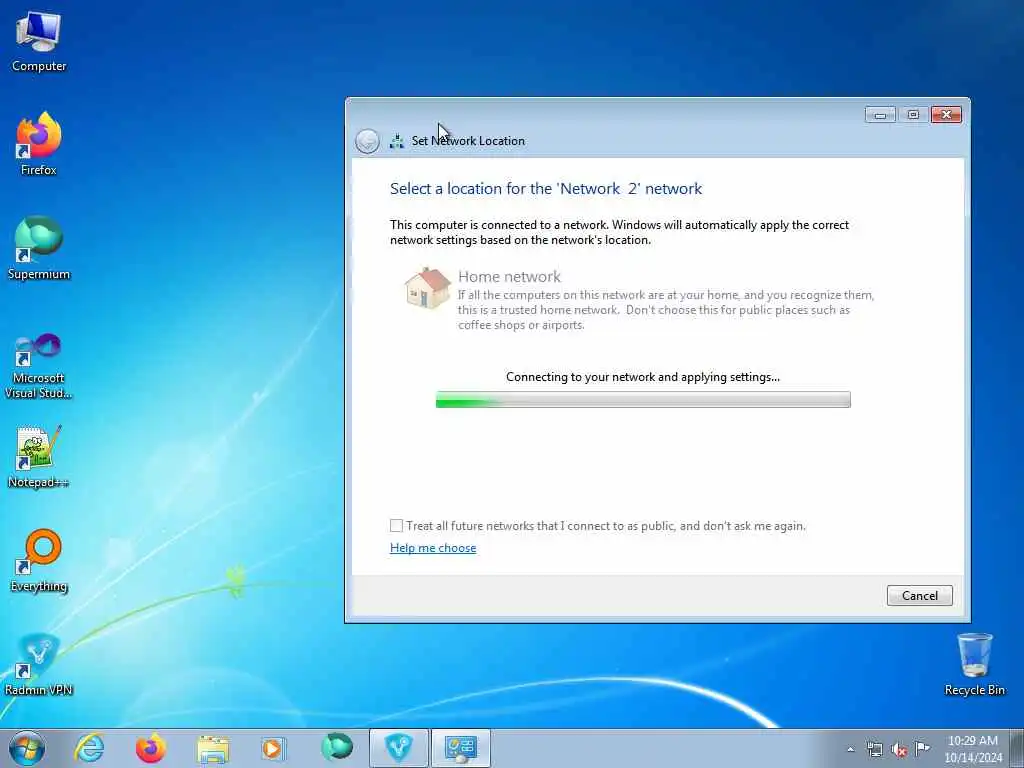1024x768 pixels.
Task: Click the Show desktop strip
Action: tap(1017, 748)
